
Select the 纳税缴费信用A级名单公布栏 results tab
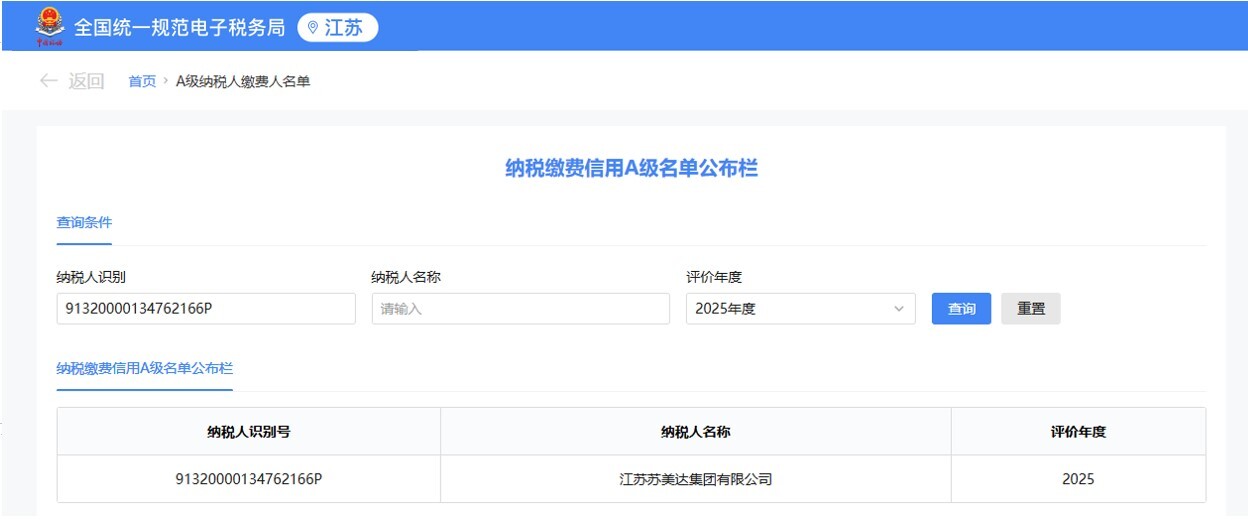click(145, 368)
